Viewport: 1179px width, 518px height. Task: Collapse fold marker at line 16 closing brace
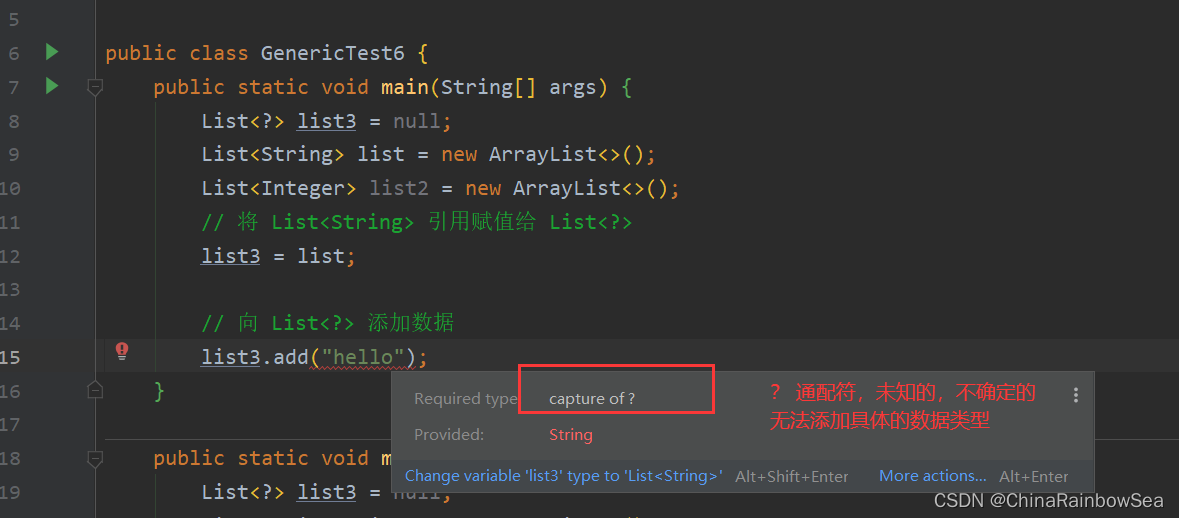pyautogui.click(x=95, y=389)
